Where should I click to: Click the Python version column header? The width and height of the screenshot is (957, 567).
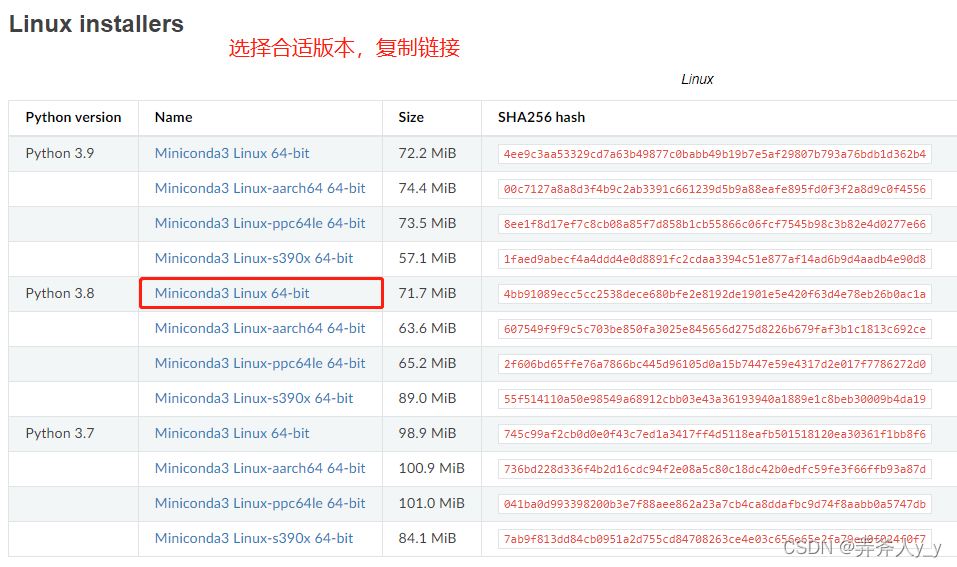click(x=73, y=117)
